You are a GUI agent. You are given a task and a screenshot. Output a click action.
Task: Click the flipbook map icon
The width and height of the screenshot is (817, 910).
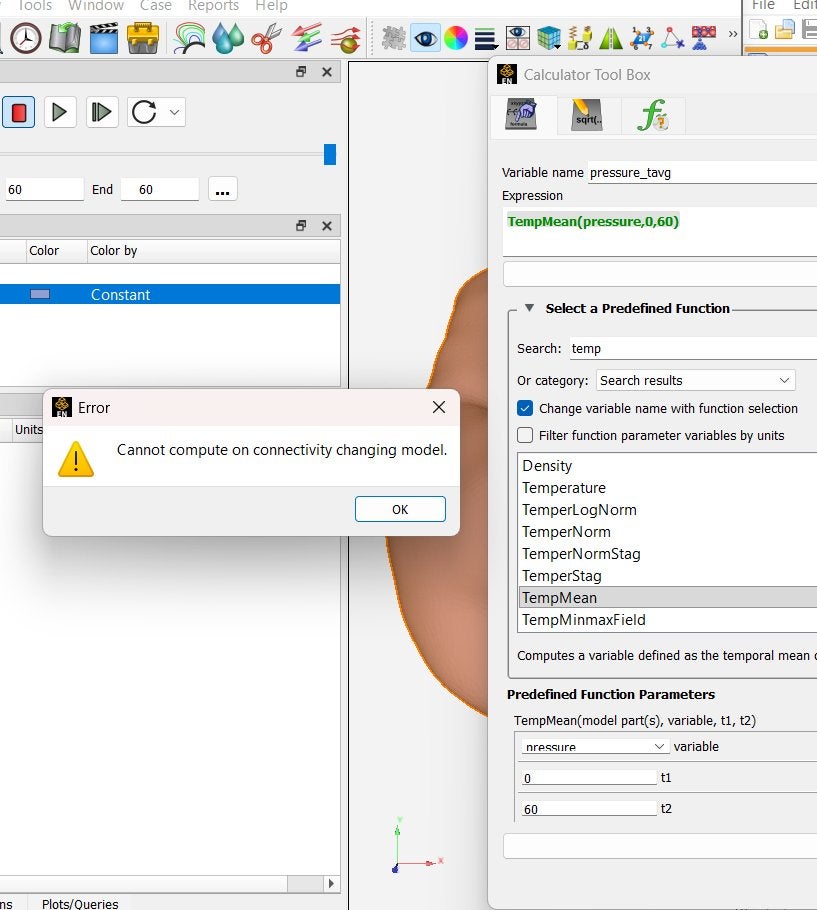[64, 38]
